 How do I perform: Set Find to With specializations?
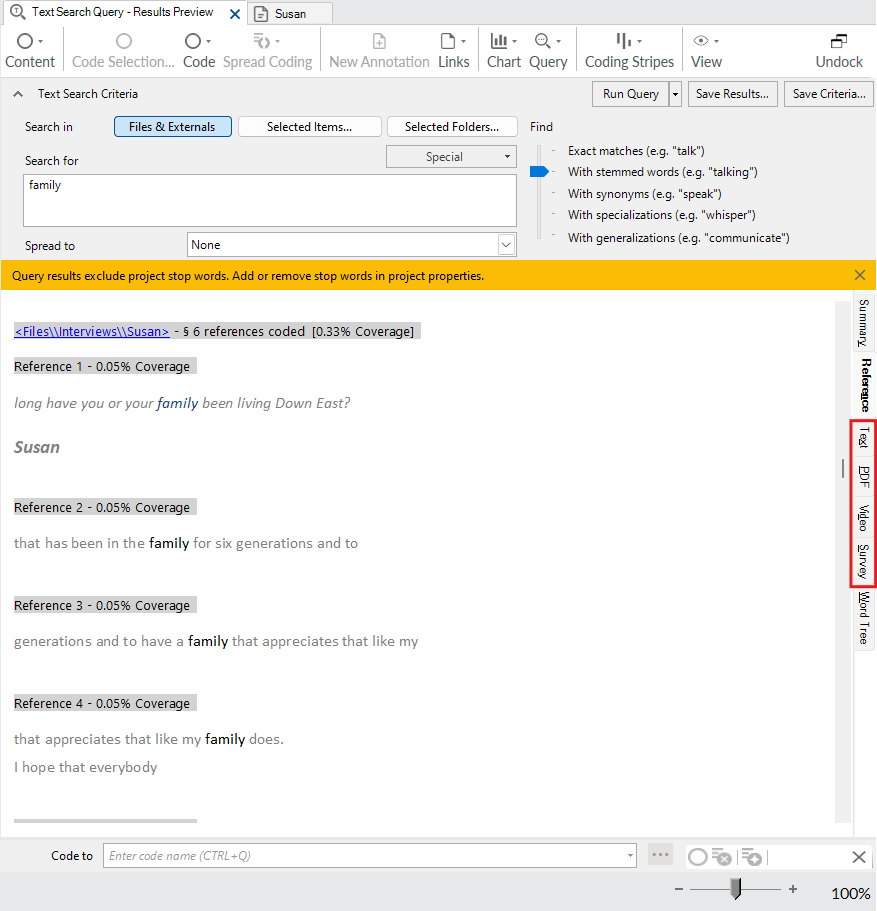661,215
